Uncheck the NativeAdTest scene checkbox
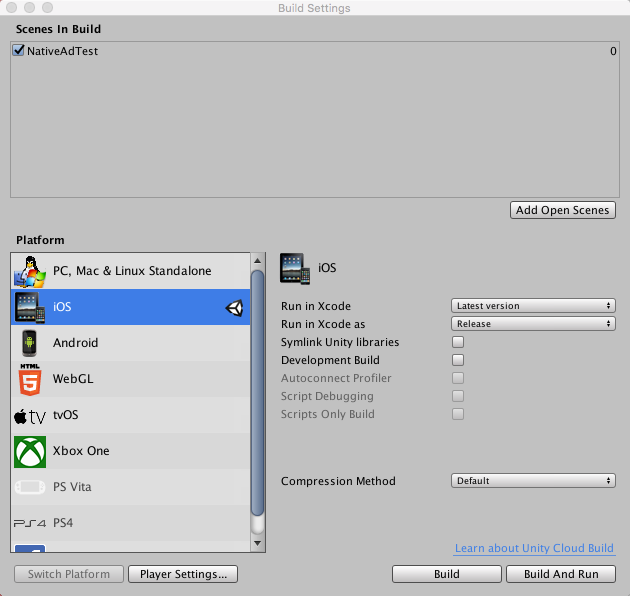630x596 pixels. 18,50
